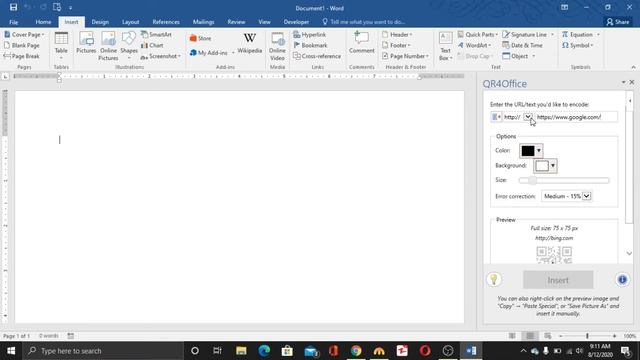Insert an Object
Screen dimensions: 640x360
pyautogui.click(x=515, y=56)
